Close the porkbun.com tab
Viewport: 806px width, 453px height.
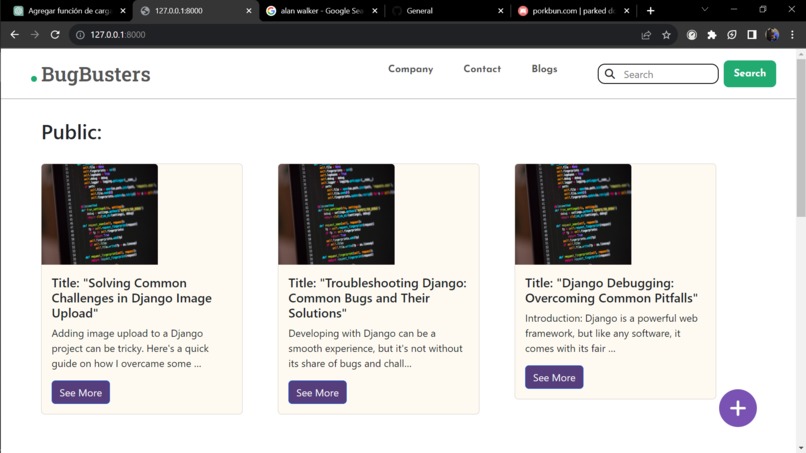click(x=627, y=10)
